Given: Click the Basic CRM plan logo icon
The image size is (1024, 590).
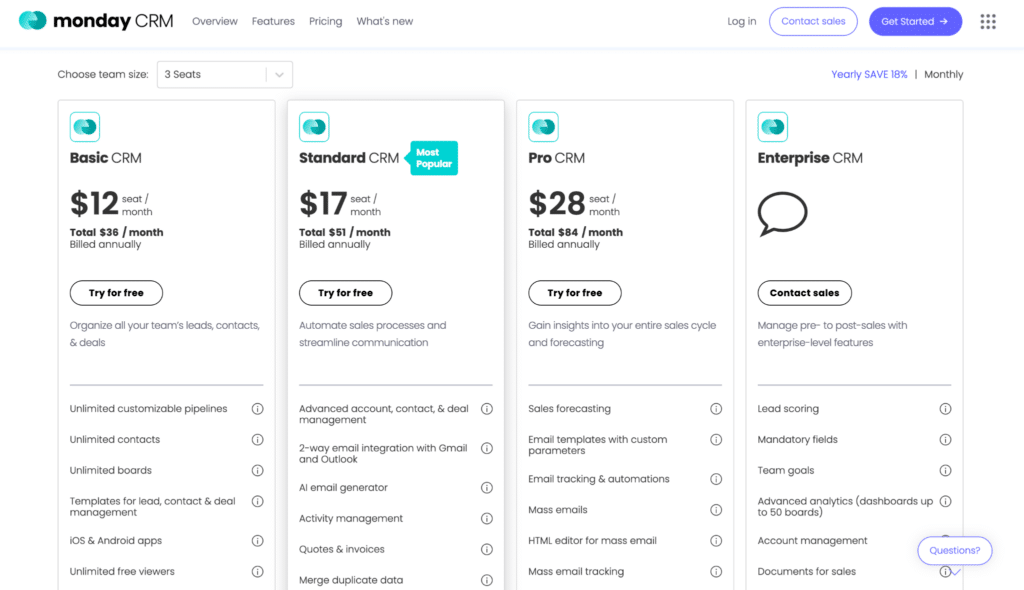Looking at the screenshot, I should coord(85,127).
